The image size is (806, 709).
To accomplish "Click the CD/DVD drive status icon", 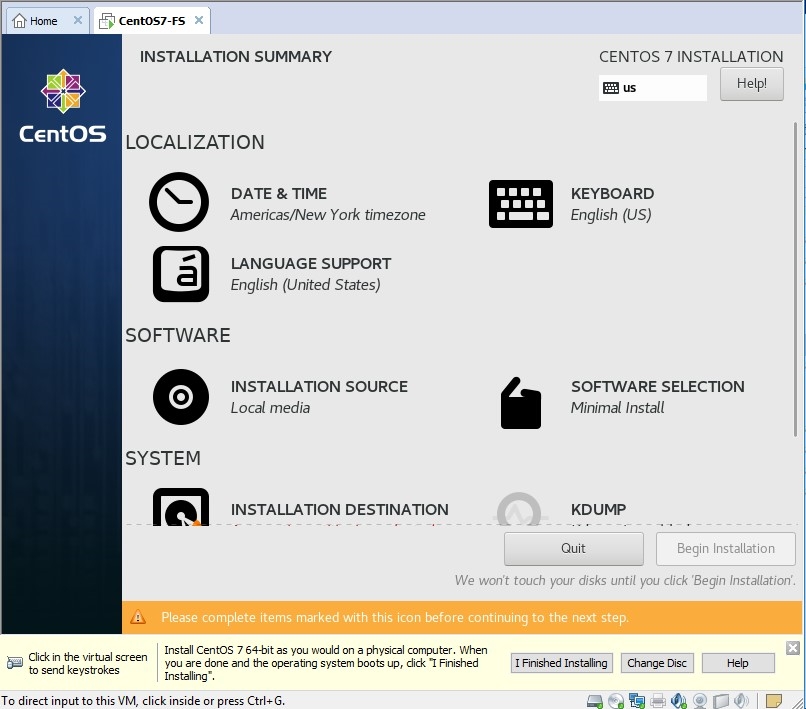I will [616, 700].
